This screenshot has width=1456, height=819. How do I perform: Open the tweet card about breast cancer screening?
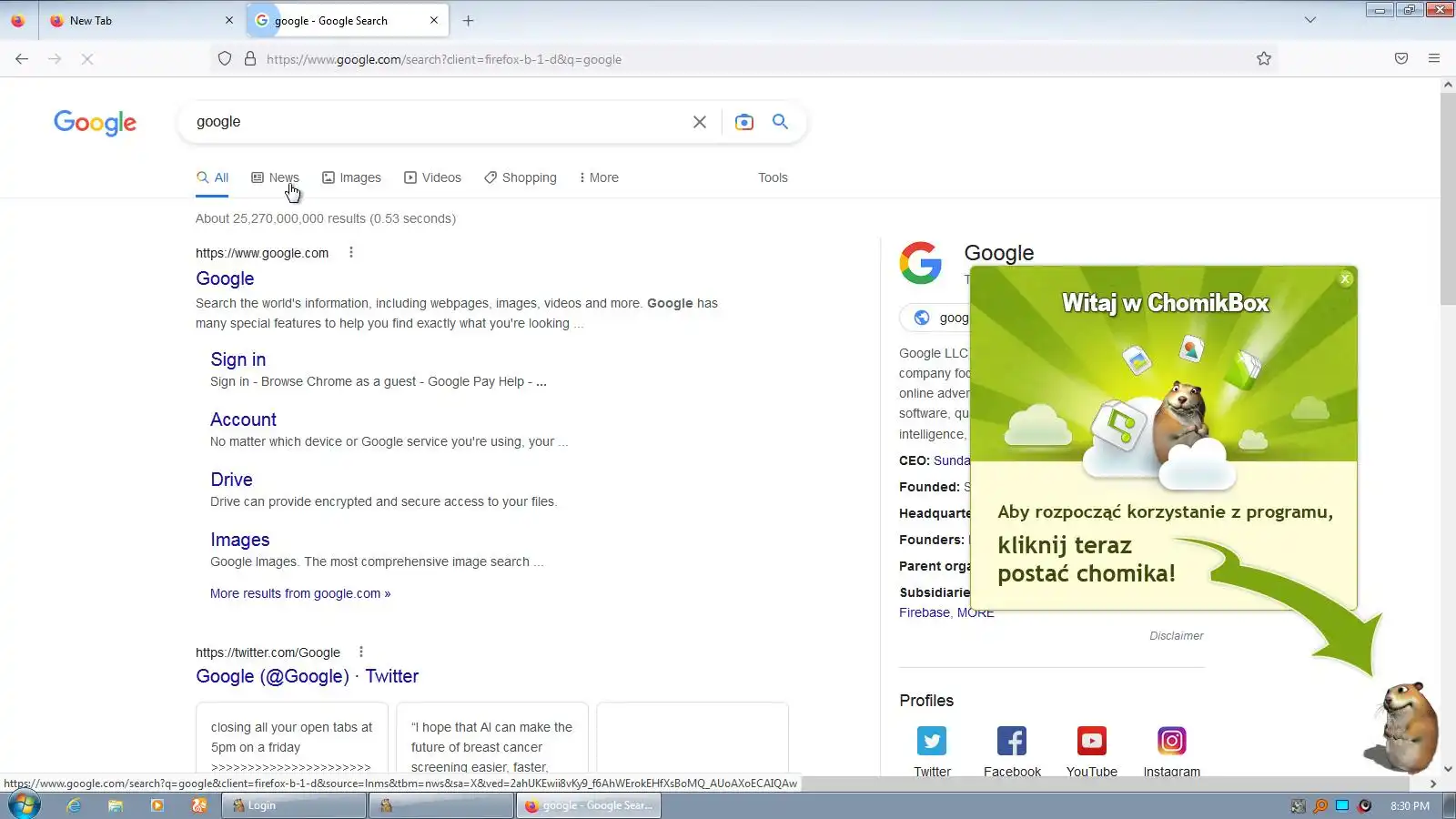pyautogui.click(x=492, y=738)
